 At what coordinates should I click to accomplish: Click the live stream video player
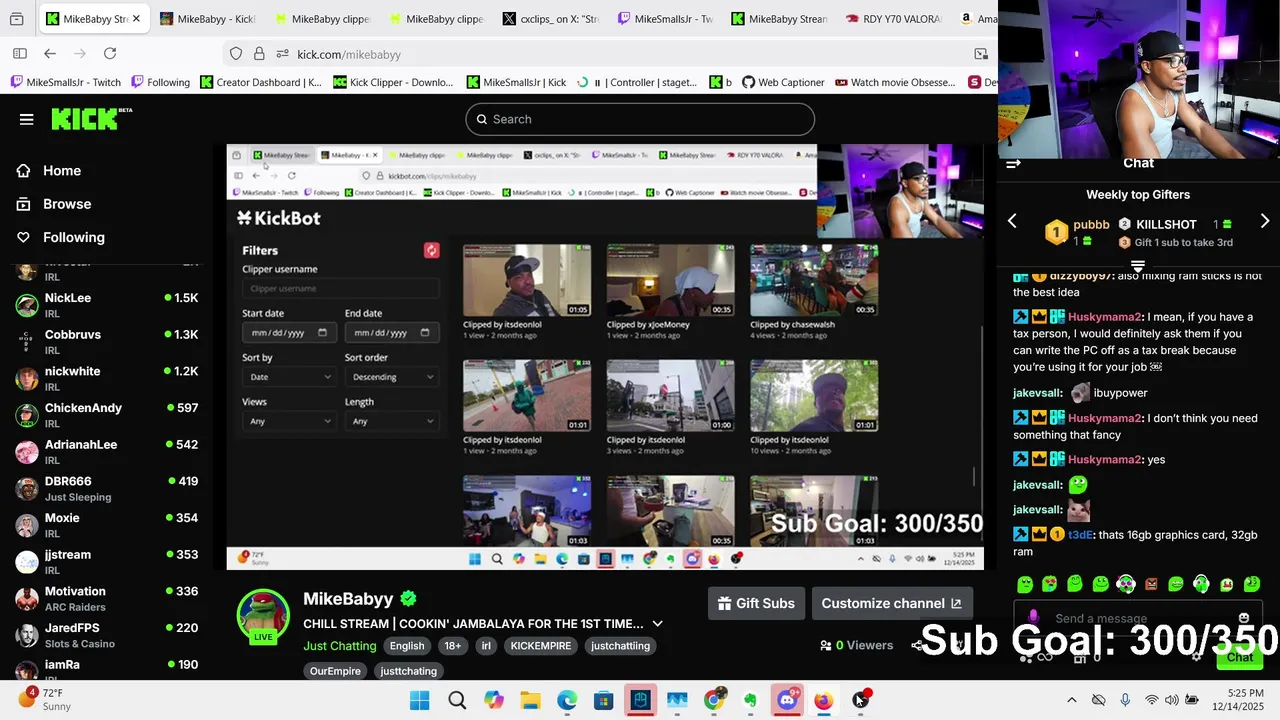pos(605,357)
